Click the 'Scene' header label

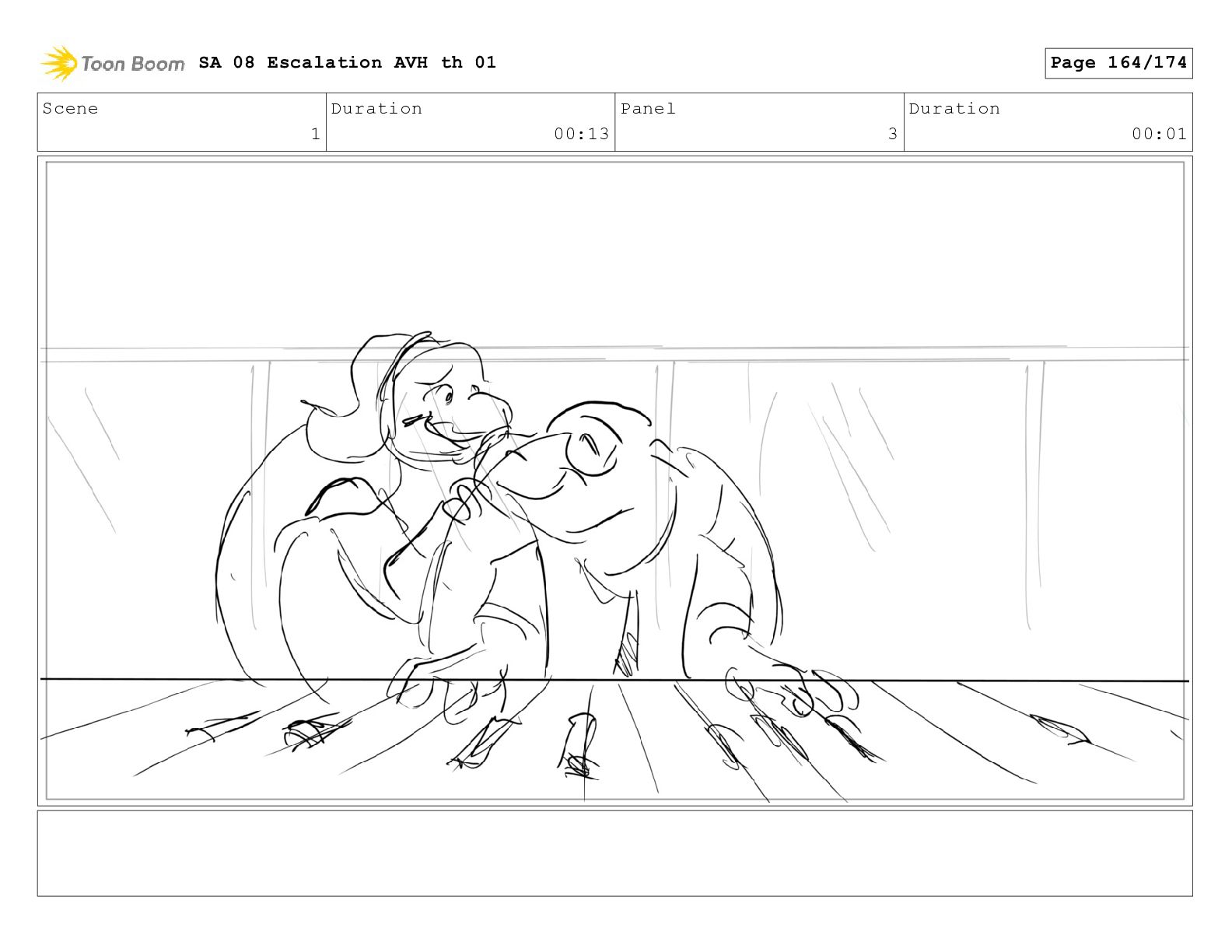pyautogui.click(x=70, y=109)
